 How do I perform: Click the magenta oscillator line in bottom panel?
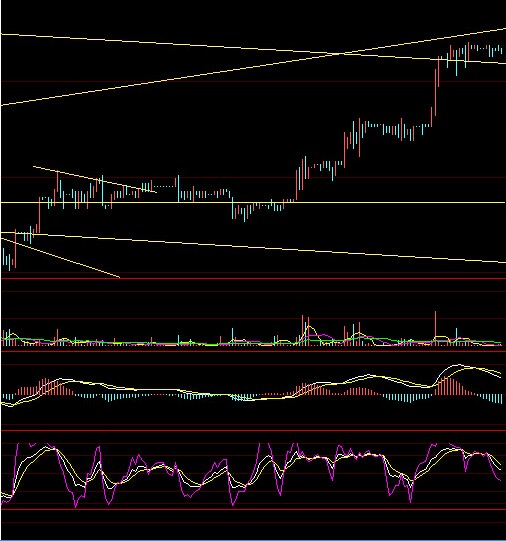[x=251, y=474]
